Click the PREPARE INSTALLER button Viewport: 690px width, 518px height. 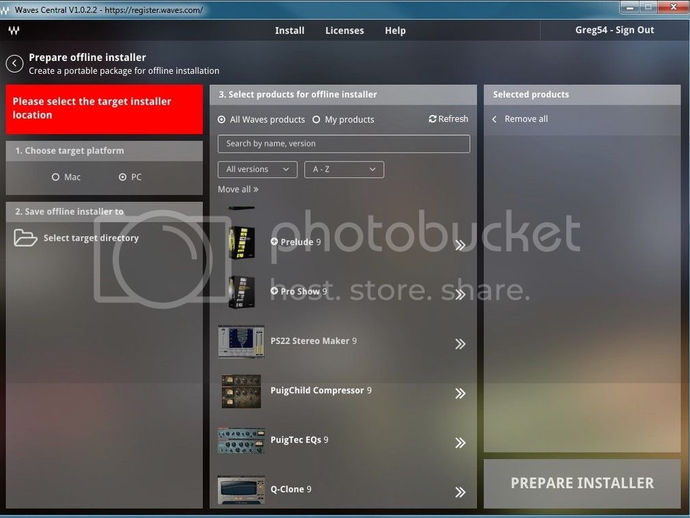[582, 483]
